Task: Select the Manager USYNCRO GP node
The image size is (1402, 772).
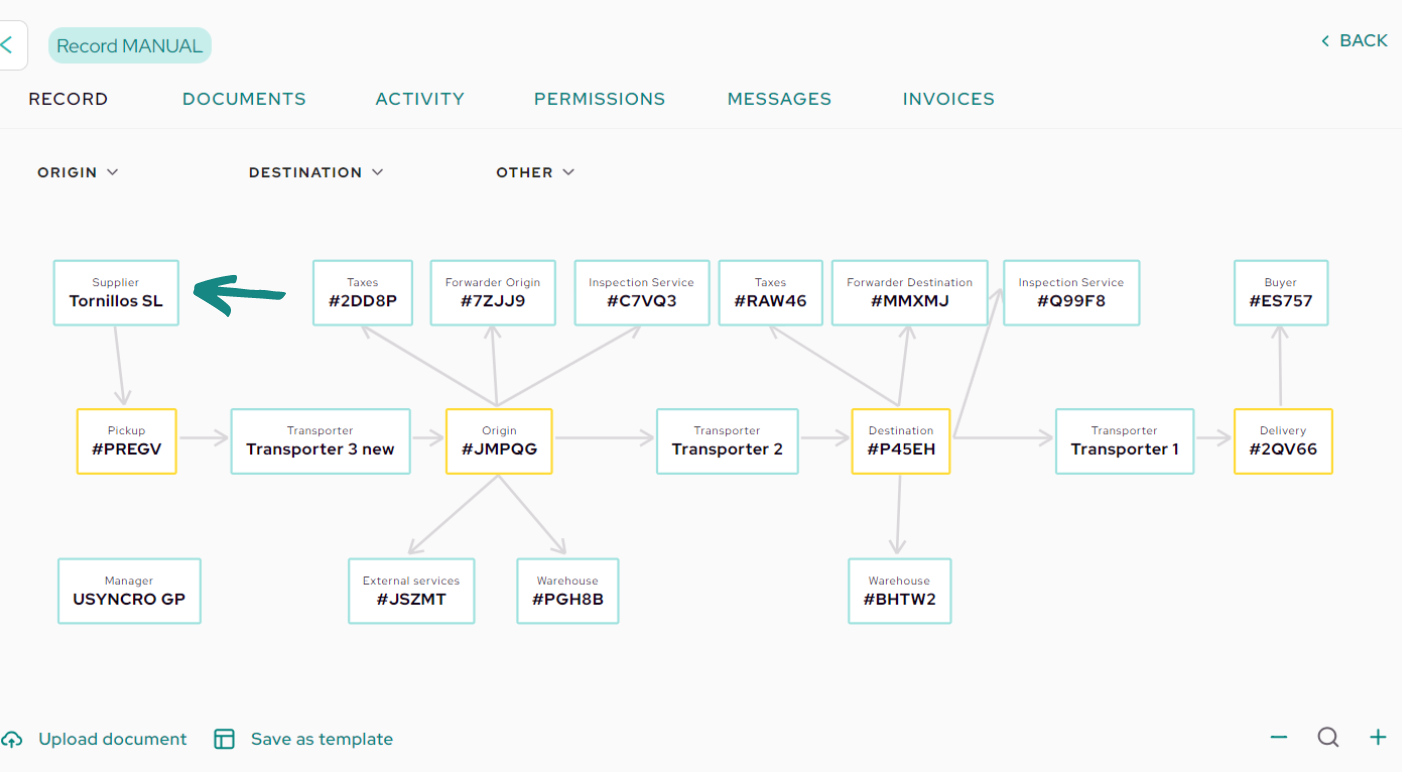Action: (x=129, y=591)
